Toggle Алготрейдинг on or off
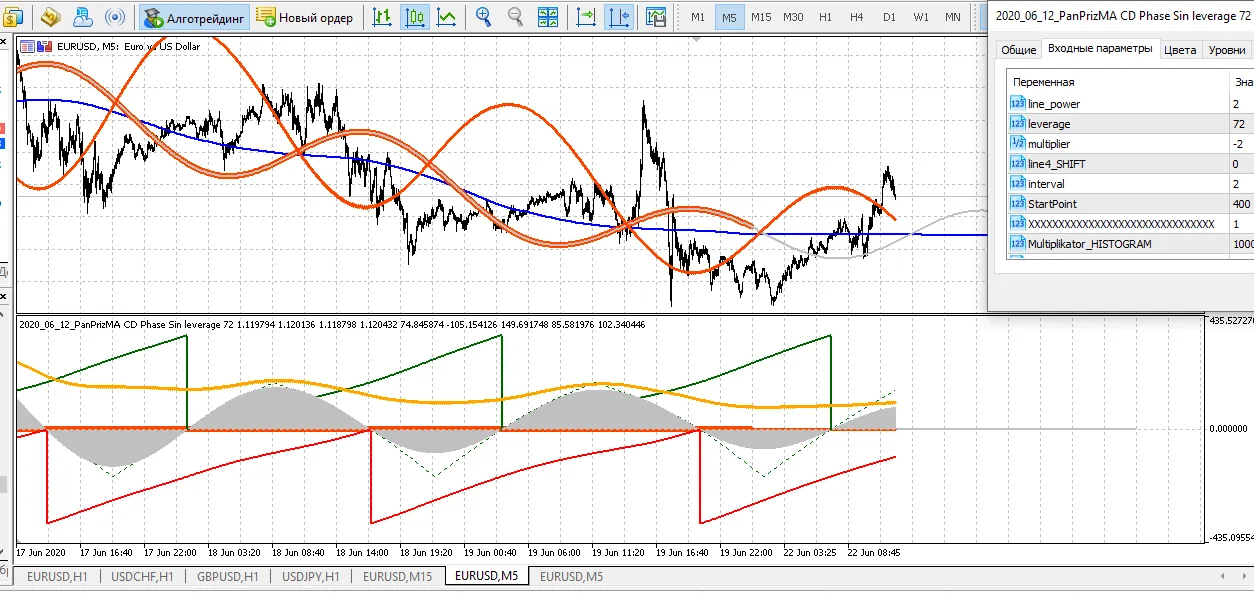 [x=200, y=17]
